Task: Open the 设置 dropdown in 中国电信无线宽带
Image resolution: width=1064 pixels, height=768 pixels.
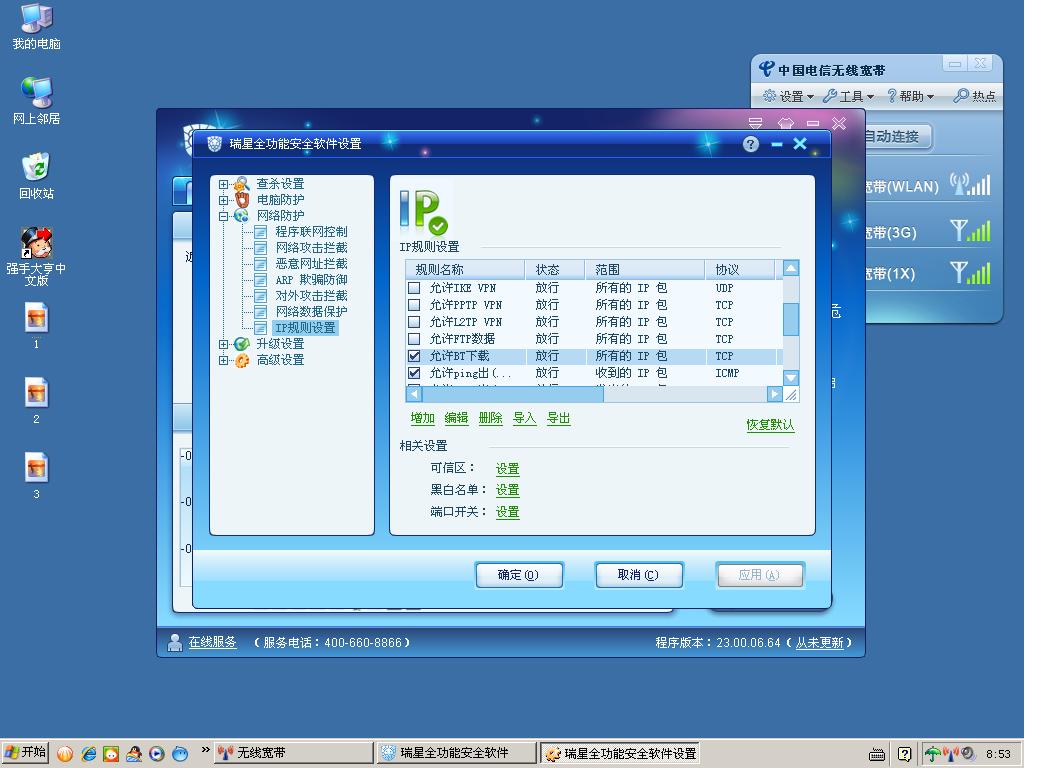Action: 788,96
